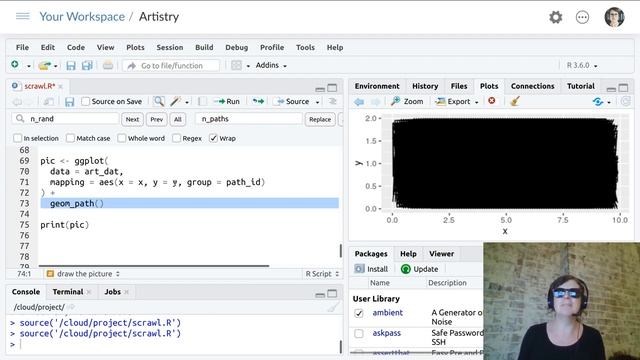Click Install packages button
Image resolution: width=640 pixels, height=360 pixels.
[371, 269]
